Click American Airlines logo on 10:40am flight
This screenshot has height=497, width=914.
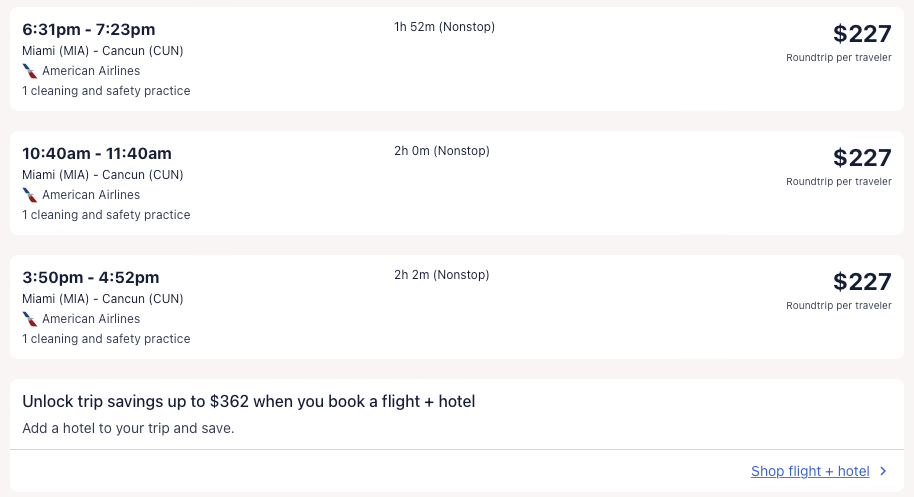click(x=30, y=195)
